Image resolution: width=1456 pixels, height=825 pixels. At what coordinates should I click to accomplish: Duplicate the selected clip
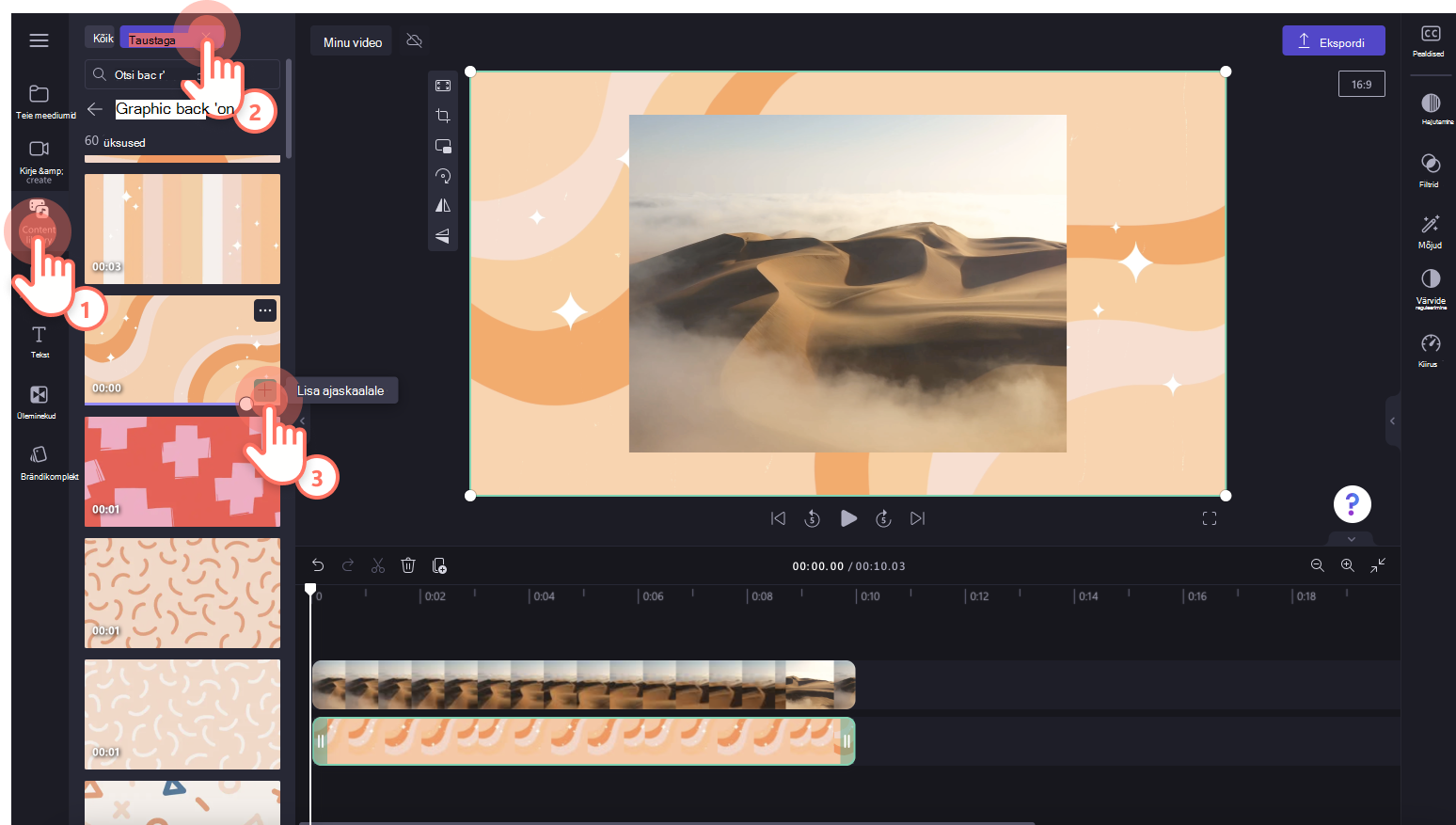click(x=439, y=565)
